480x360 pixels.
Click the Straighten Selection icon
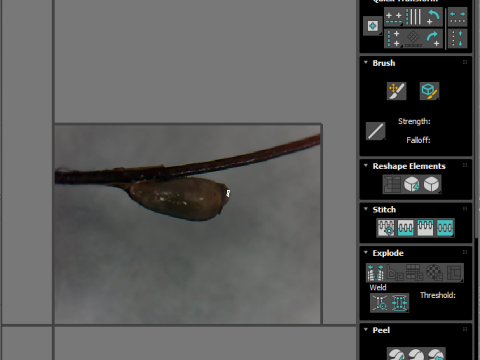point(392,184)
